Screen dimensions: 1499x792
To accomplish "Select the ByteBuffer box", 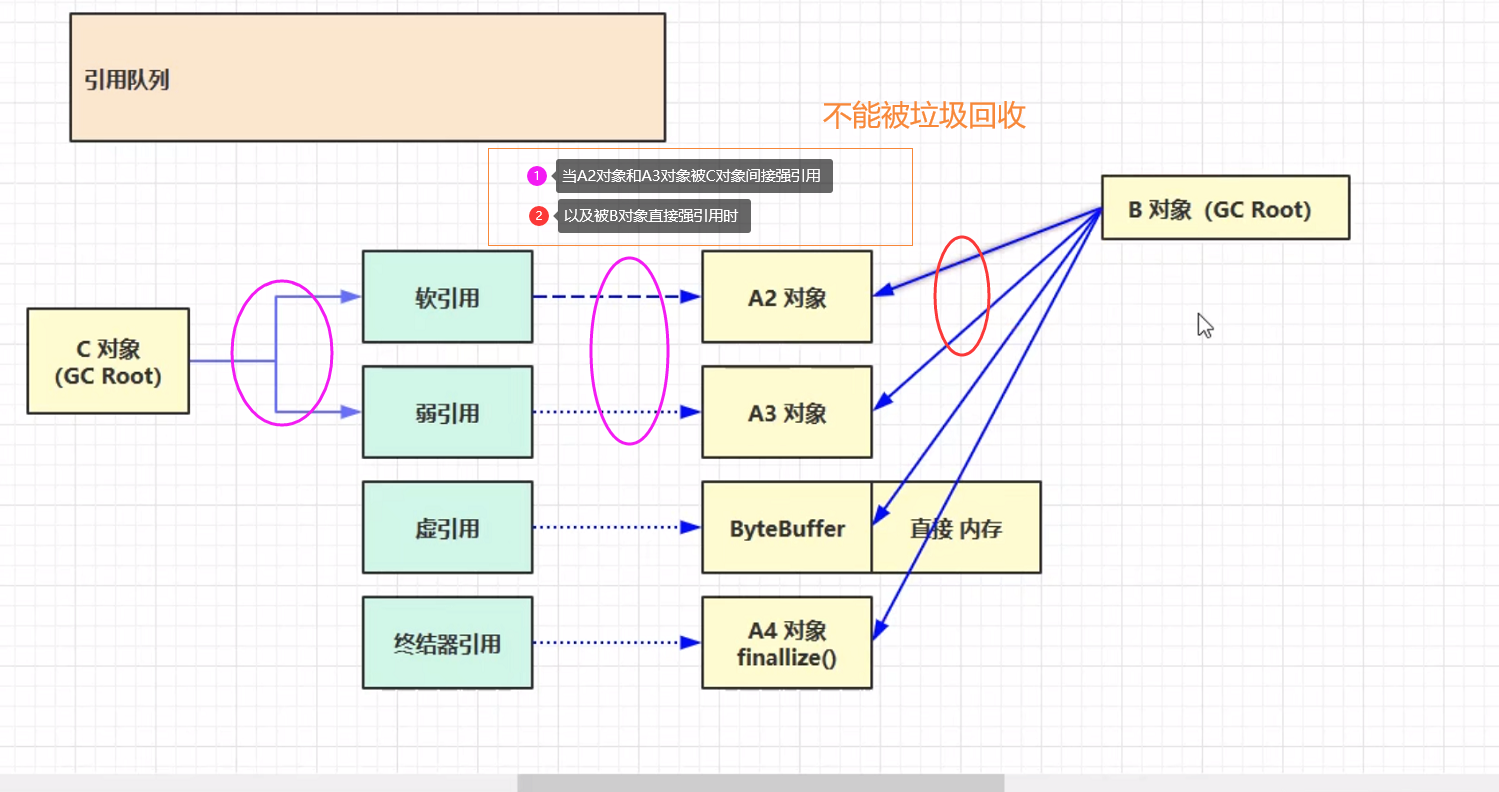I will 787,527.
